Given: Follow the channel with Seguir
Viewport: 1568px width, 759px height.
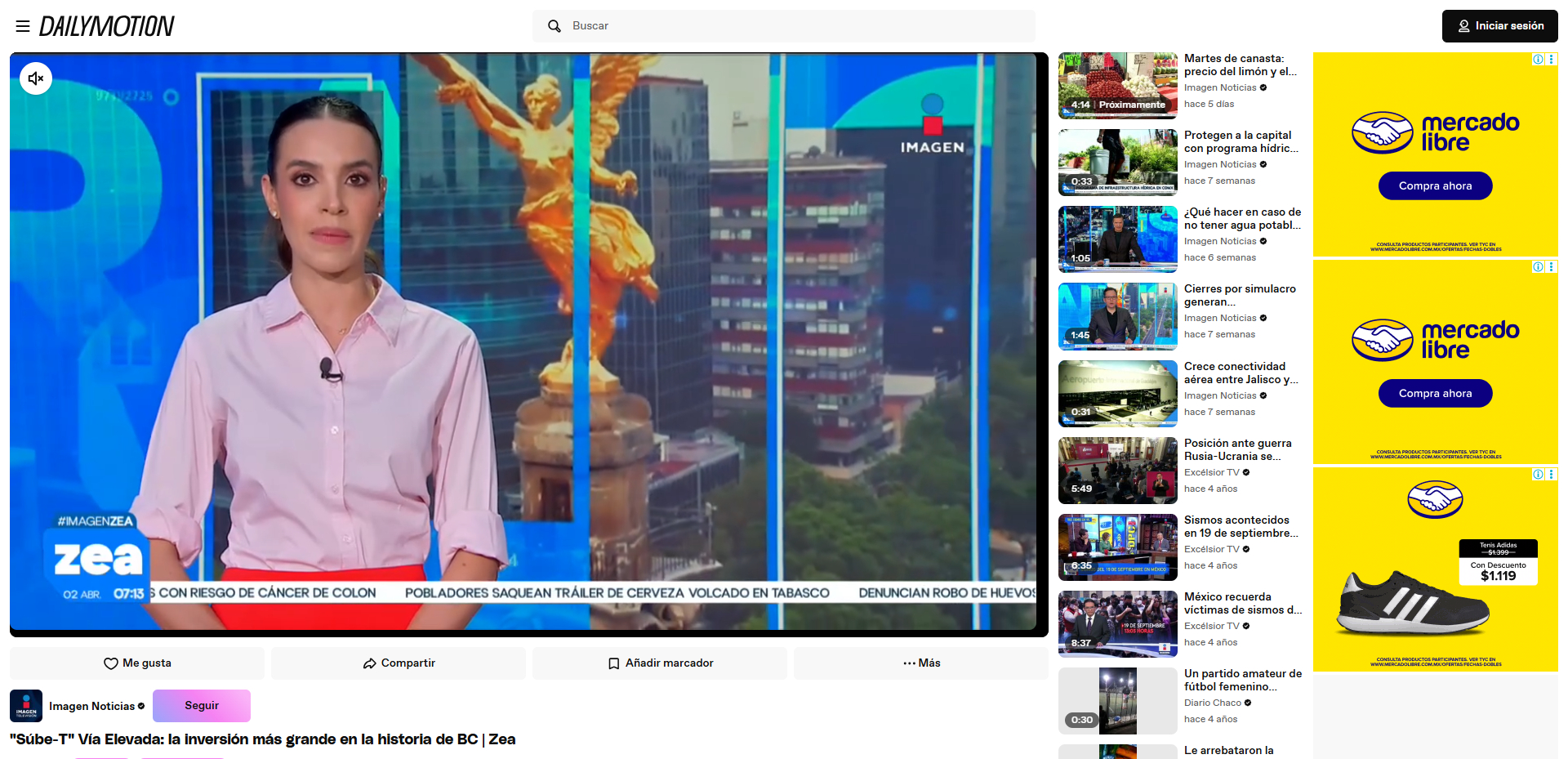Looking at the screenshot, I should click(202, 706).
